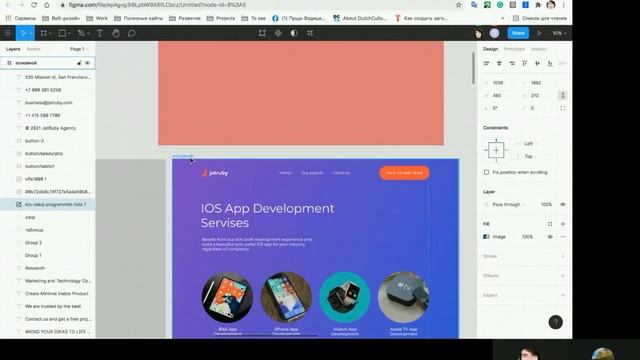Viewport: 640px width, 360px height.
Task: Open the shape tools dropdown arrow
Action: pos(69,33)
